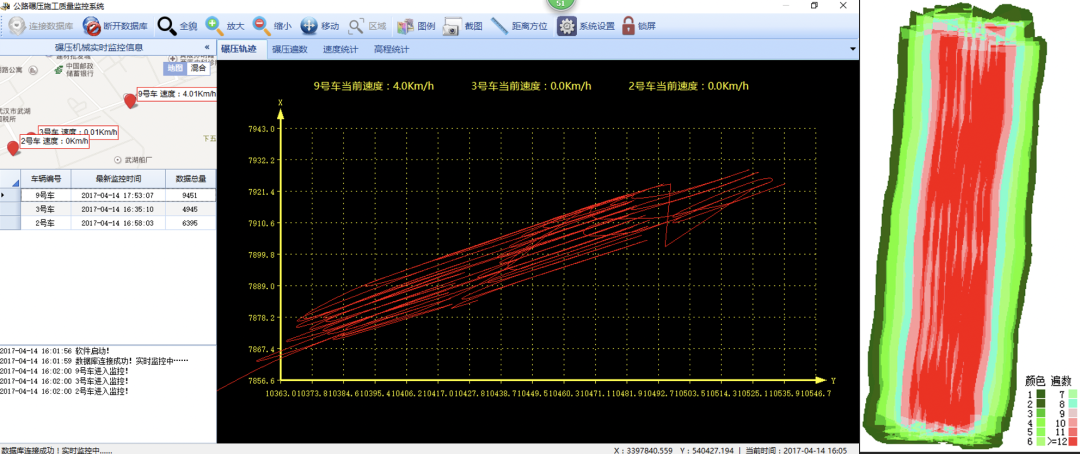This screenshot has width=1080, height=454.
Task: Select the 距离方位 distance measure tool
Action: click(499, 26)
